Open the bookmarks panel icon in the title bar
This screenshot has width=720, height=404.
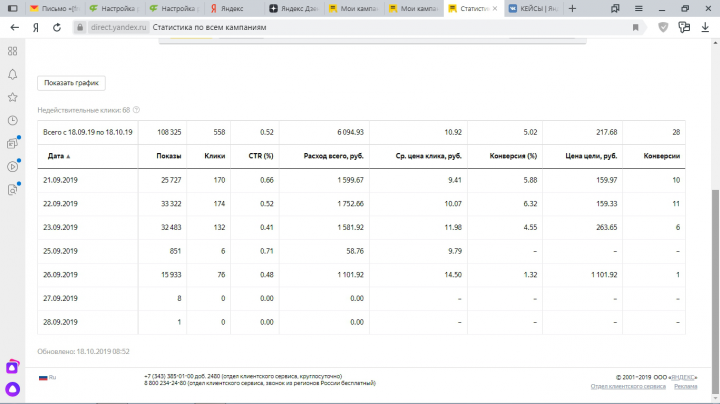pyautogui.click(x=615, y=8)
